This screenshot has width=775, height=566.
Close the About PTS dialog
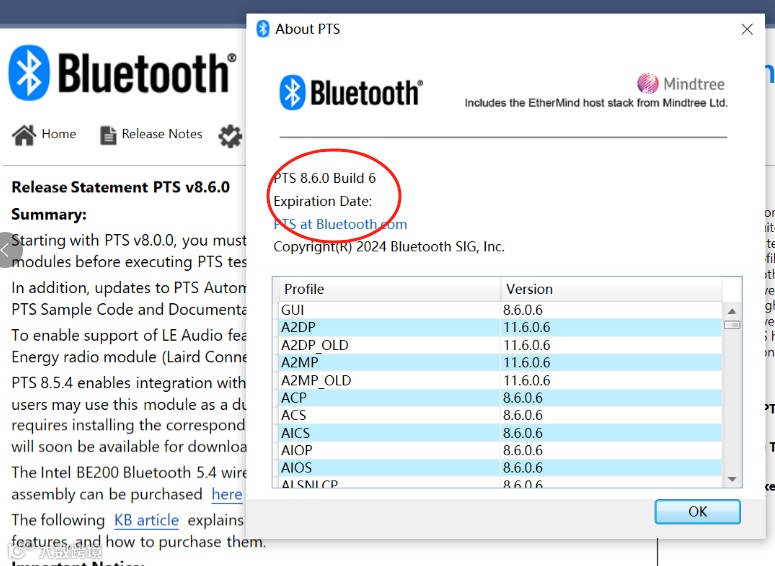coord(747,30)
